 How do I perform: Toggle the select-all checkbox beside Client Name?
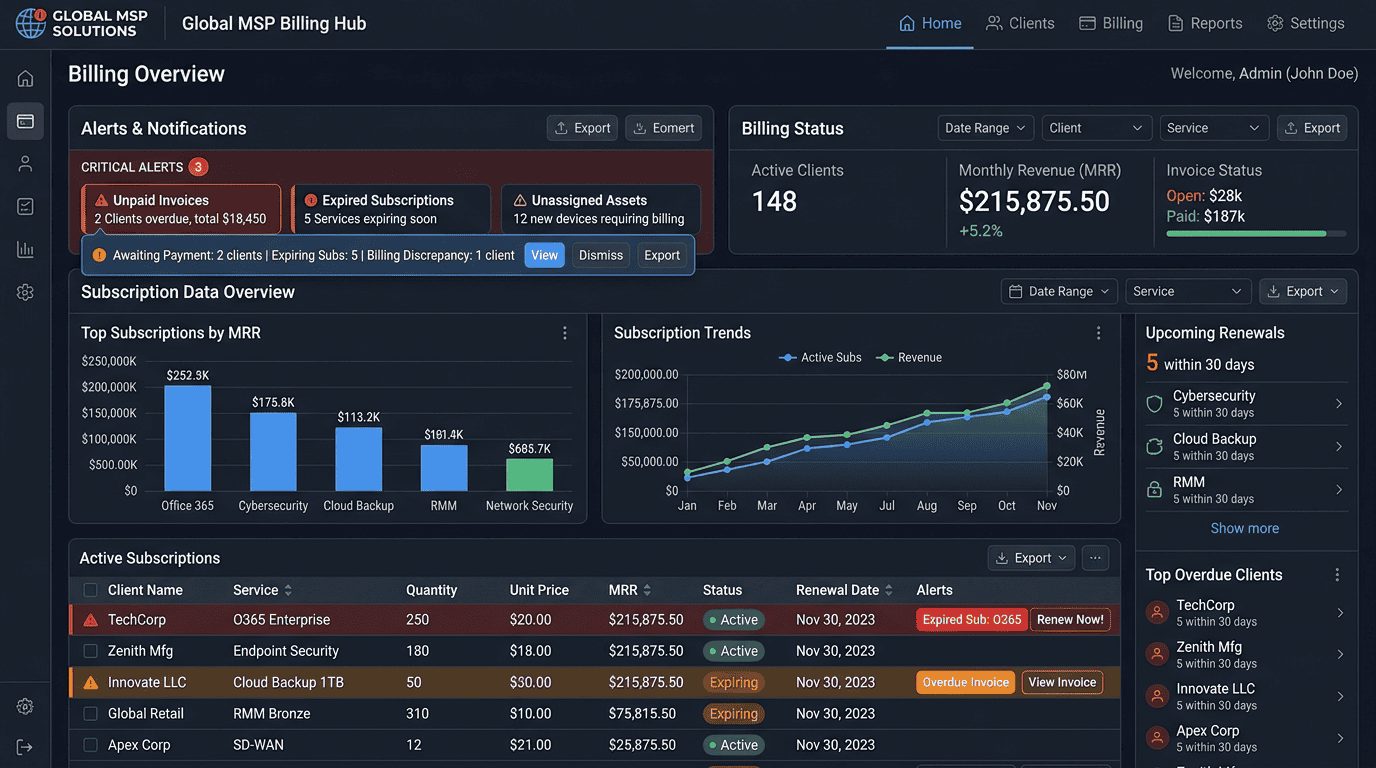pyautogui.click(x=91, y=590)
